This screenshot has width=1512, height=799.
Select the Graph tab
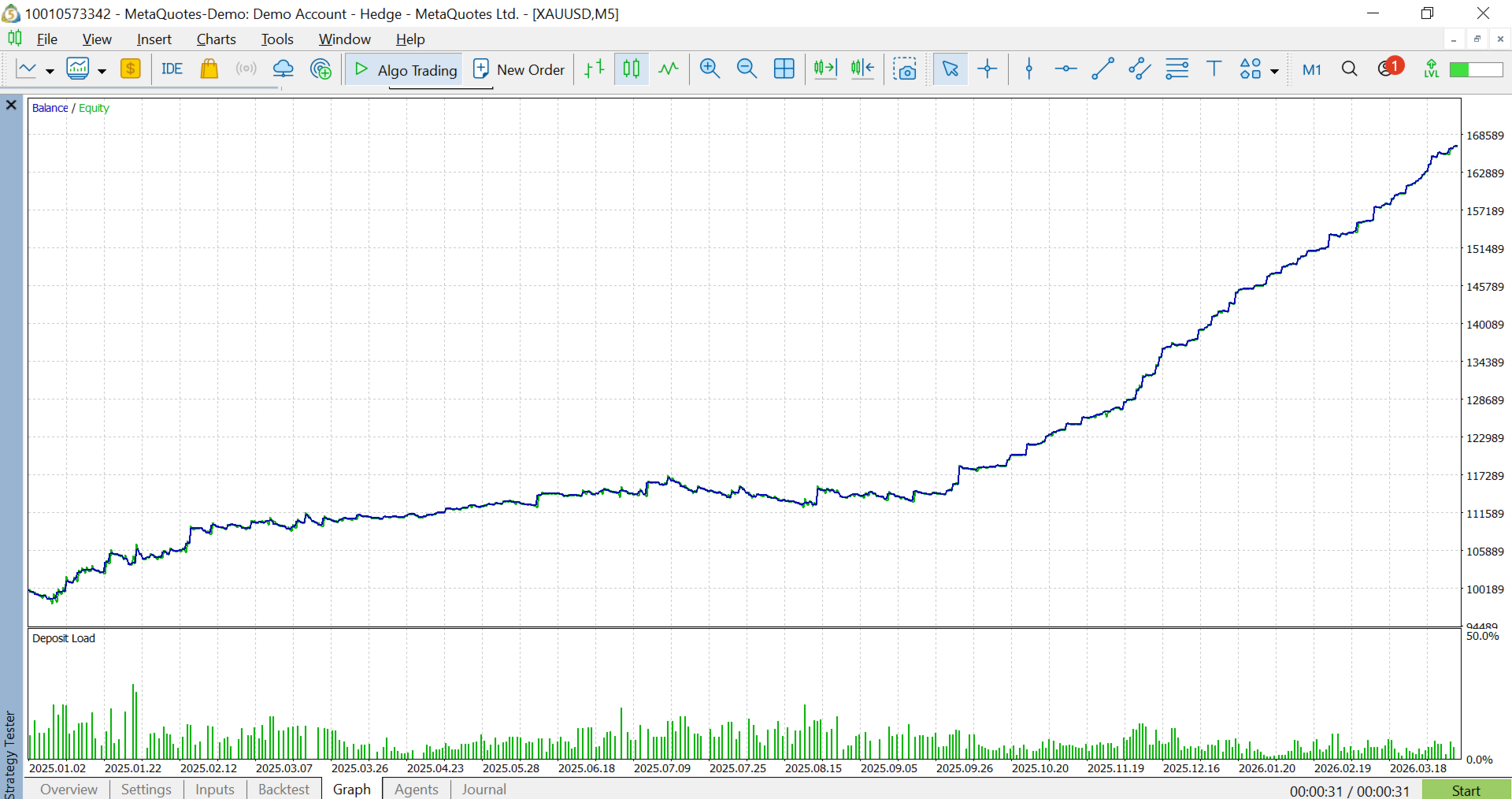point(352,790)
